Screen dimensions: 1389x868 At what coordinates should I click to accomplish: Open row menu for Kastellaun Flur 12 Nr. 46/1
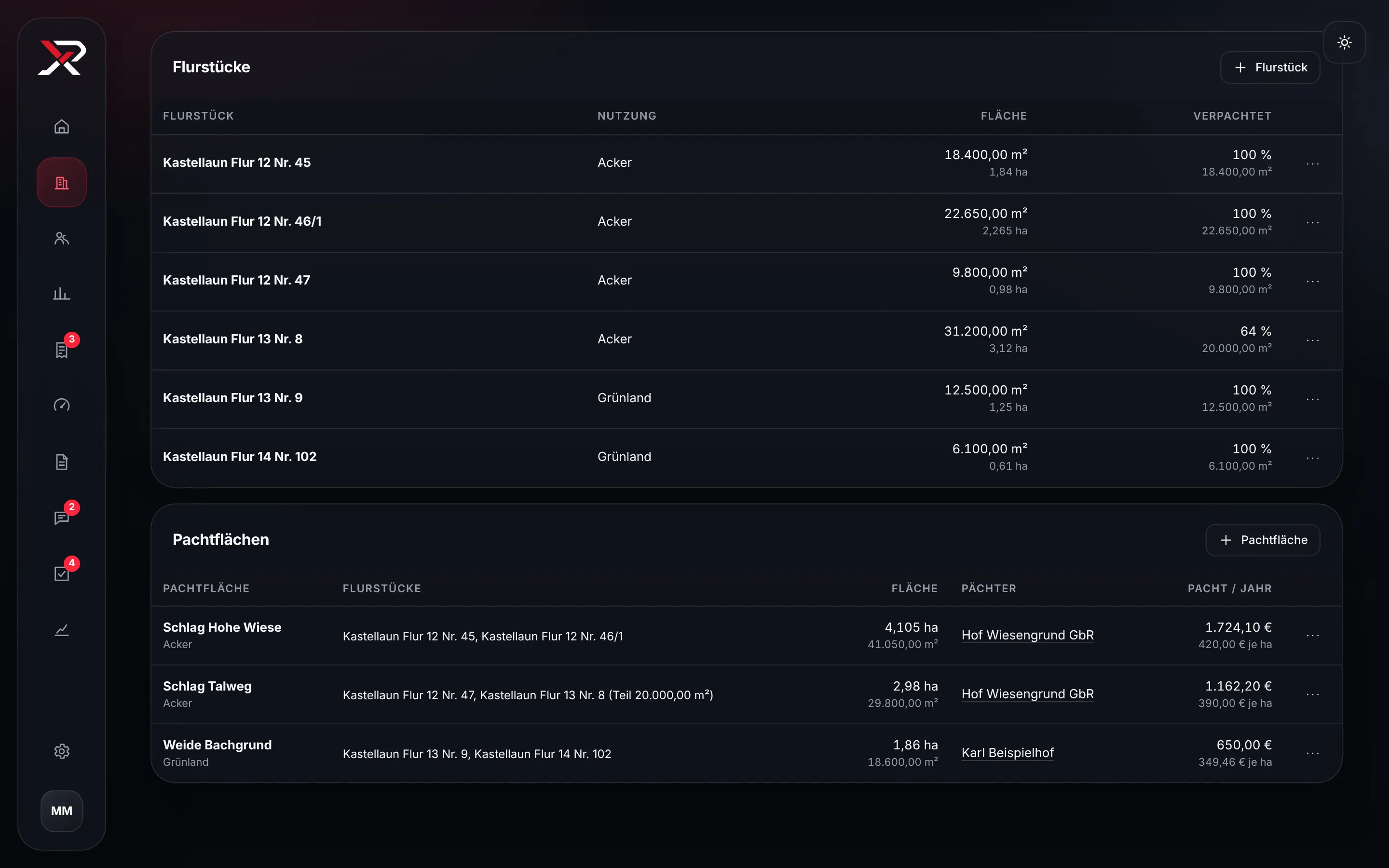[1313, 222]
